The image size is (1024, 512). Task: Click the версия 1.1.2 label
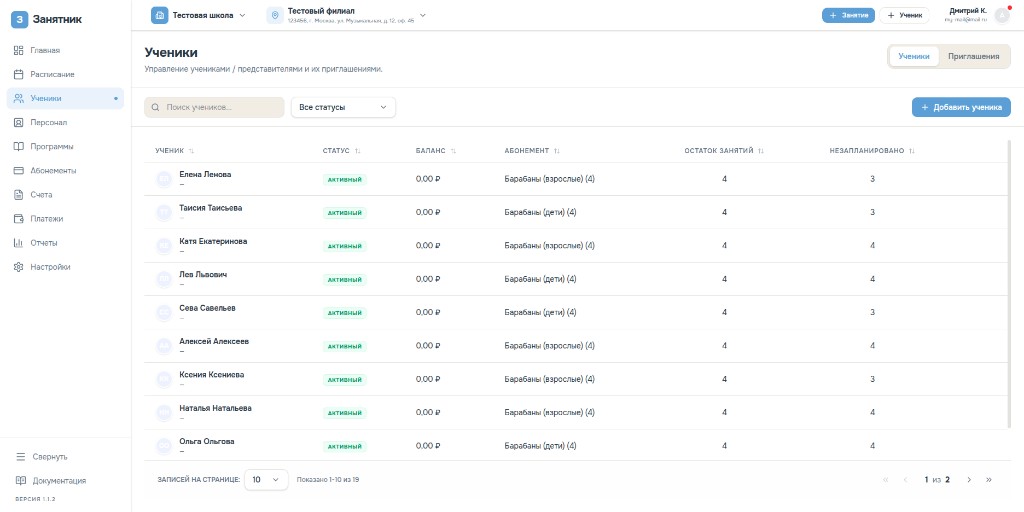(x=35, y=500)
